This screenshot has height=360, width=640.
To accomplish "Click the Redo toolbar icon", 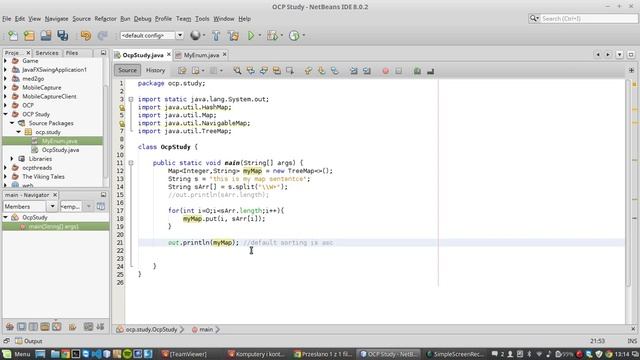I will [x=102, y=36].
